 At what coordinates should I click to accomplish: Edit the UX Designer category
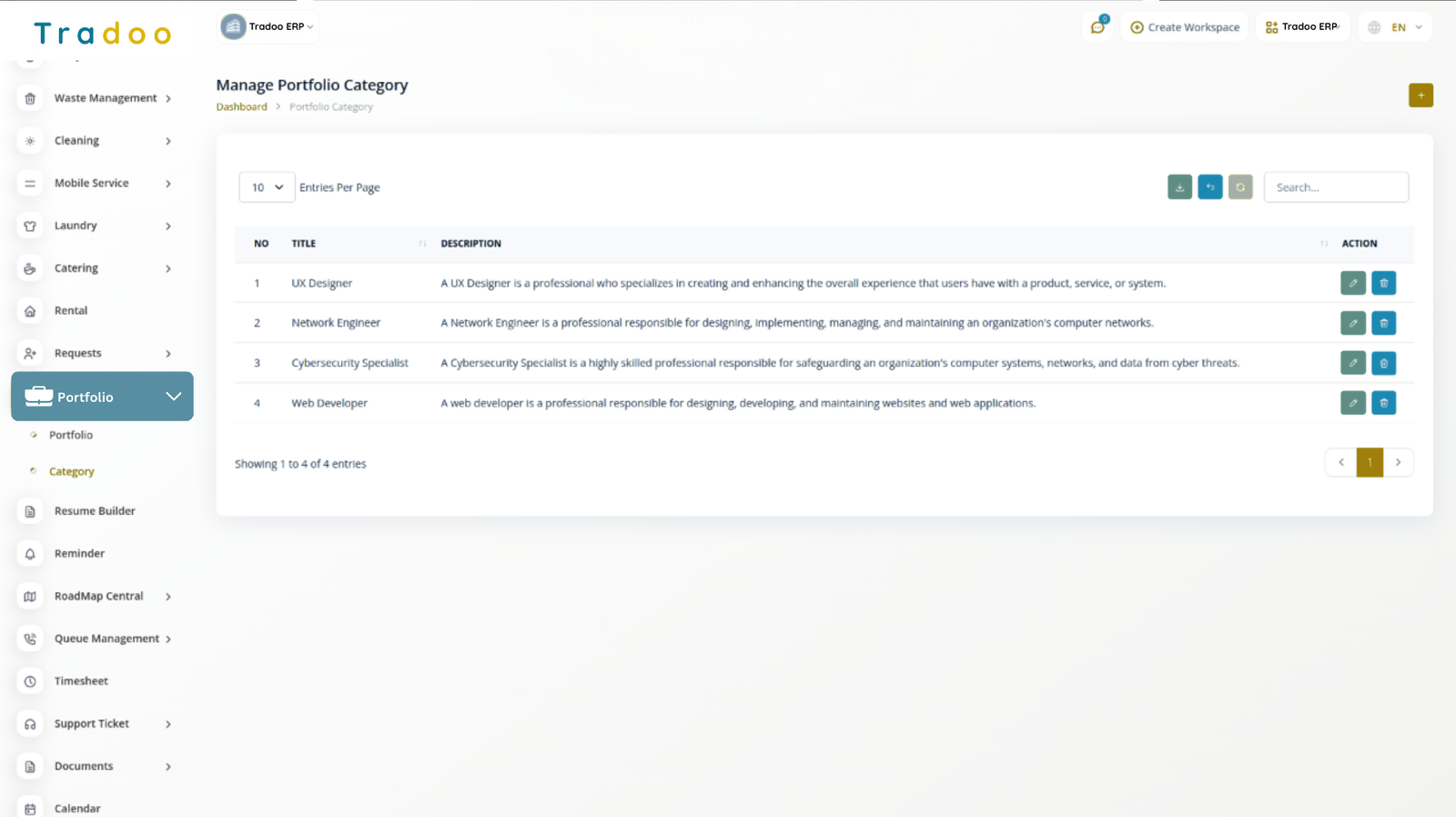click(1352, 283)
